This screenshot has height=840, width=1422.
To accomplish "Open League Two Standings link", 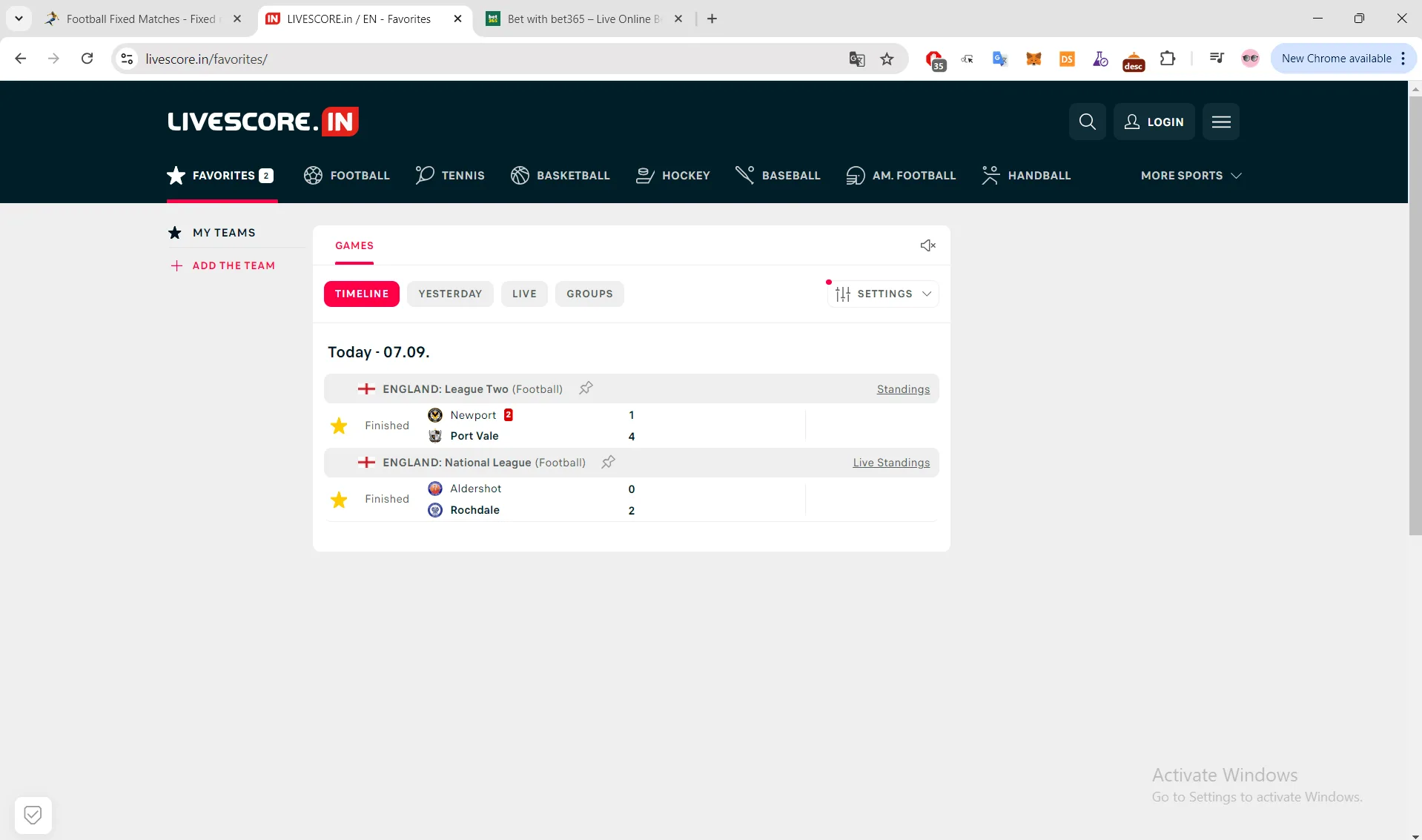I will coord(903,389).
